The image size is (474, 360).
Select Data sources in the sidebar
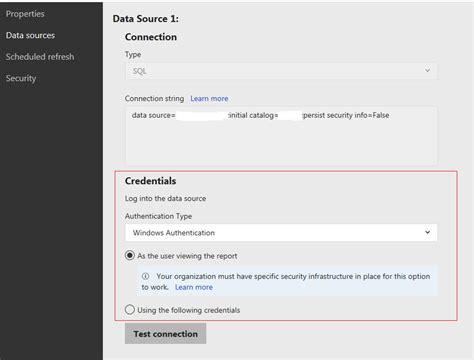pyautogui.click(x=30, y=35)
